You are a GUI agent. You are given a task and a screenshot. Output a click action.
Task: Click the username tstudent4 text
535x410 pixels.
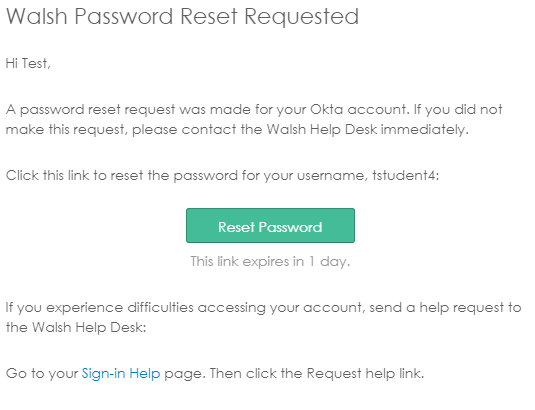click(x=404, y=175)
